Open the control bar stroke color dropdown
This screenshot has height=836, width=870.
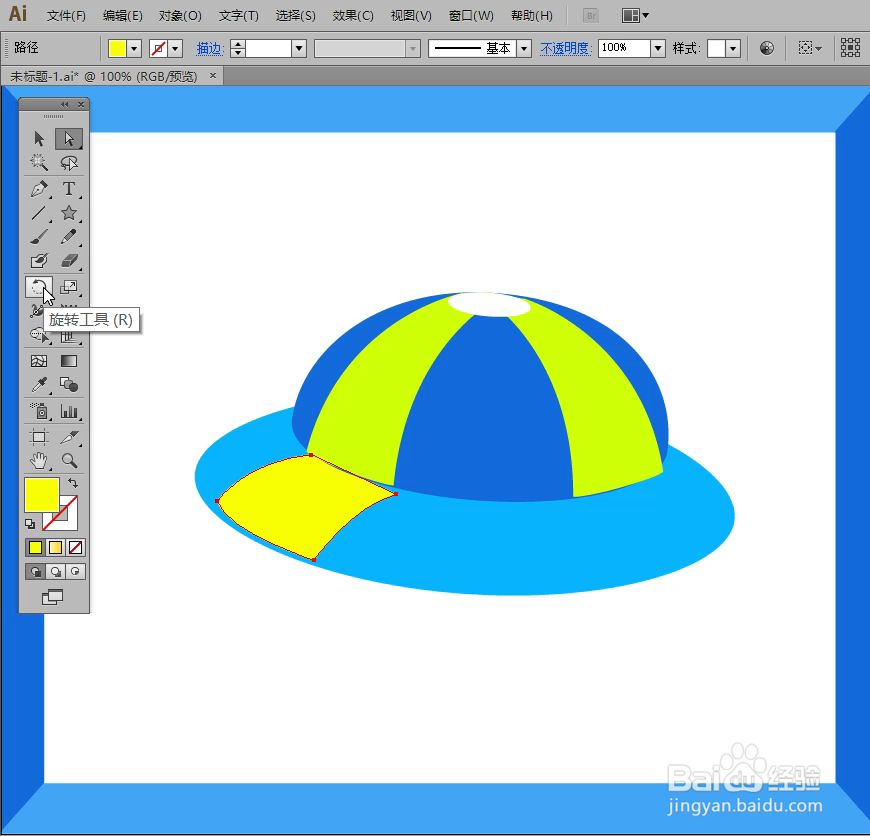pyautogui.click(x=175, y=49)
